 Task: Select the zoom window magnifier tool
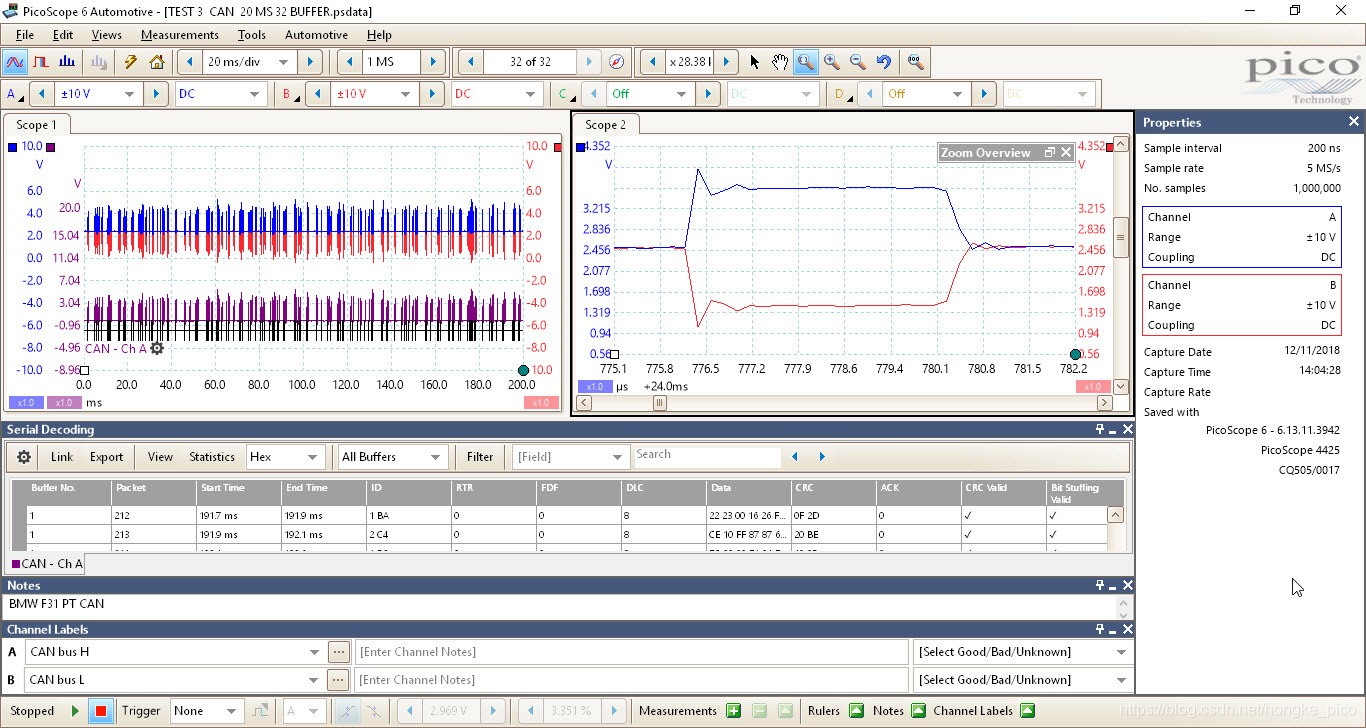pyautogui.click(x=805, y=62)
